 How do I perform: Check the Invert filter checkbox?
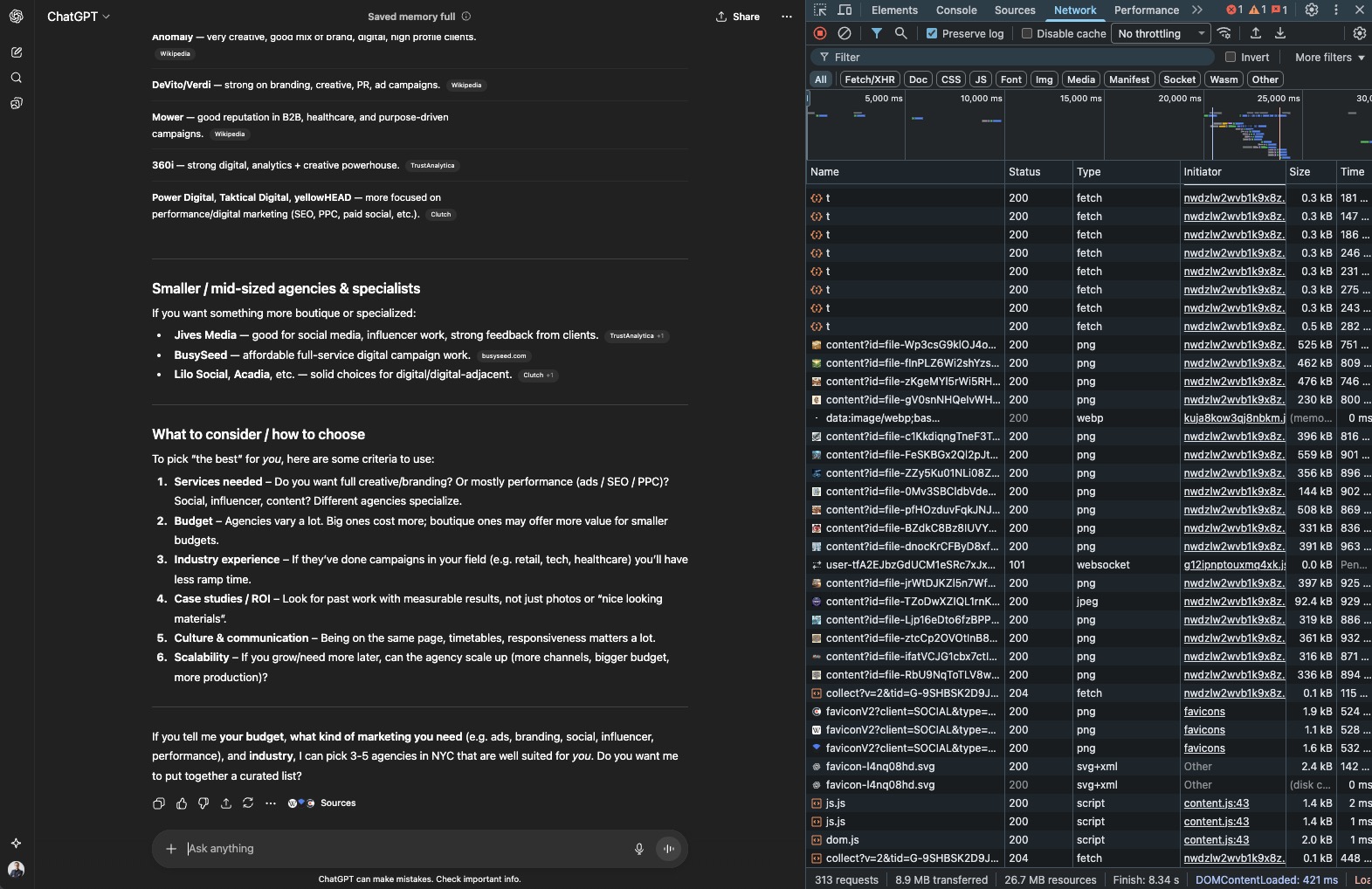pos(1231,58)
